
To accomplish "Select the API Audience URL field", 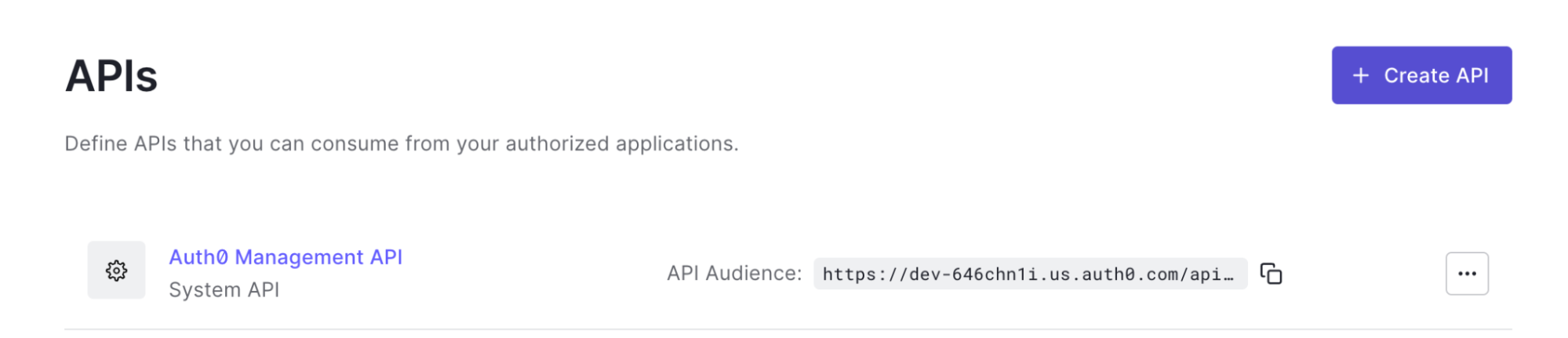I will click(1030, 274).
